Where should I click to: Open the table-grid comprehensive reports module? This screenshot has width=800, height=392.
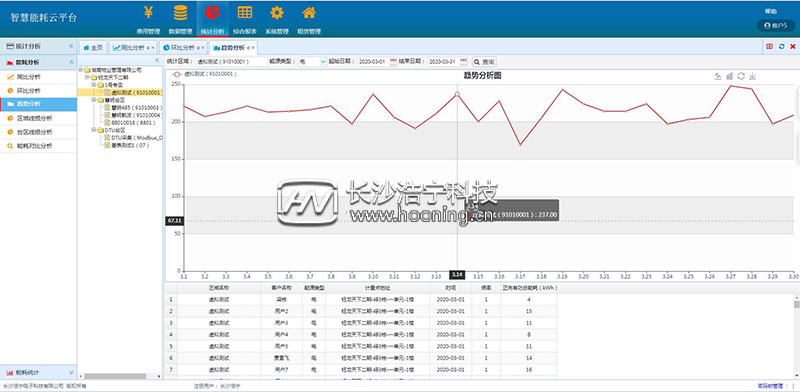pos(245,19)
